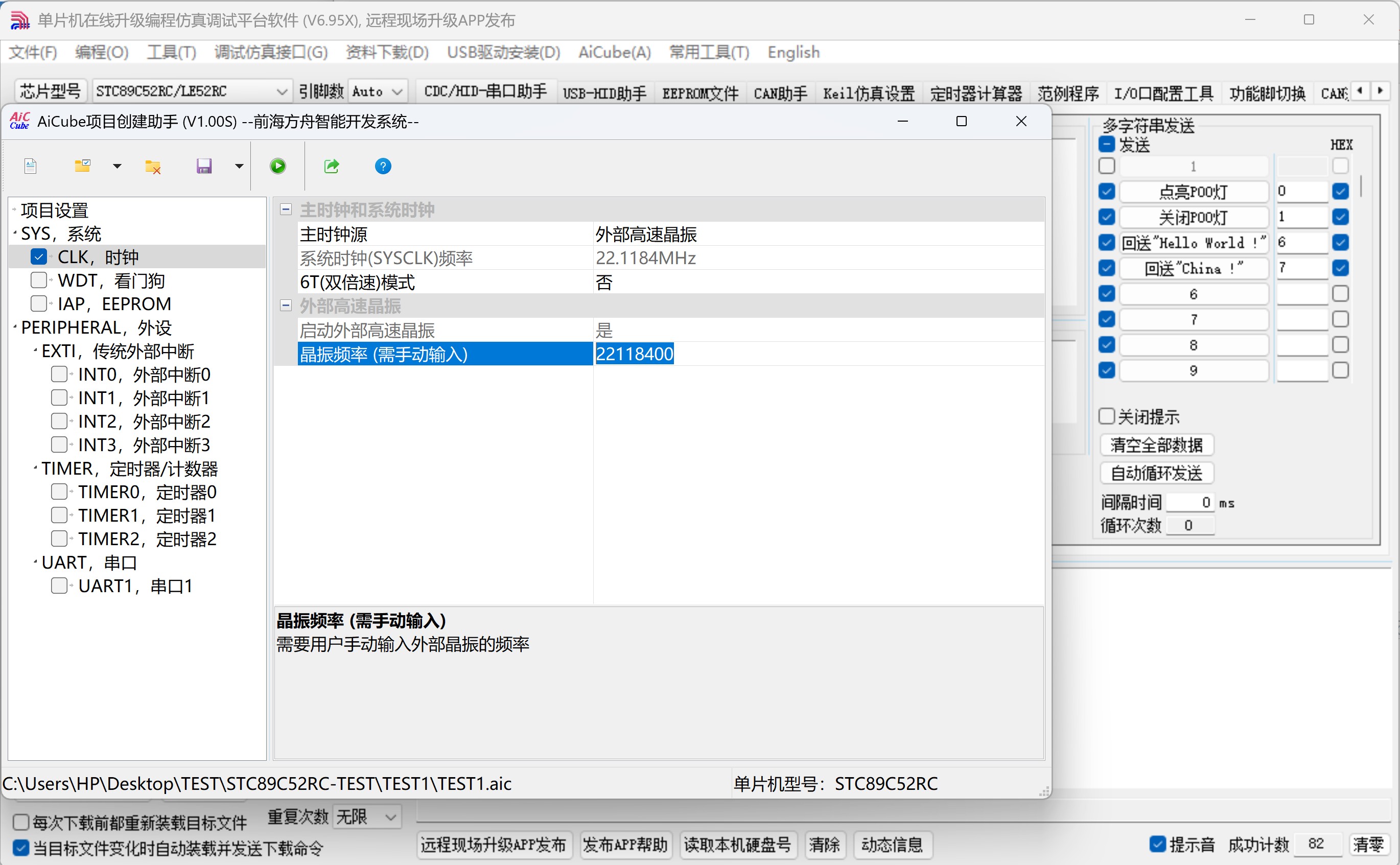Click the 动态信息 button
This screenshot has height=865, width=1400.
point(892,845)
